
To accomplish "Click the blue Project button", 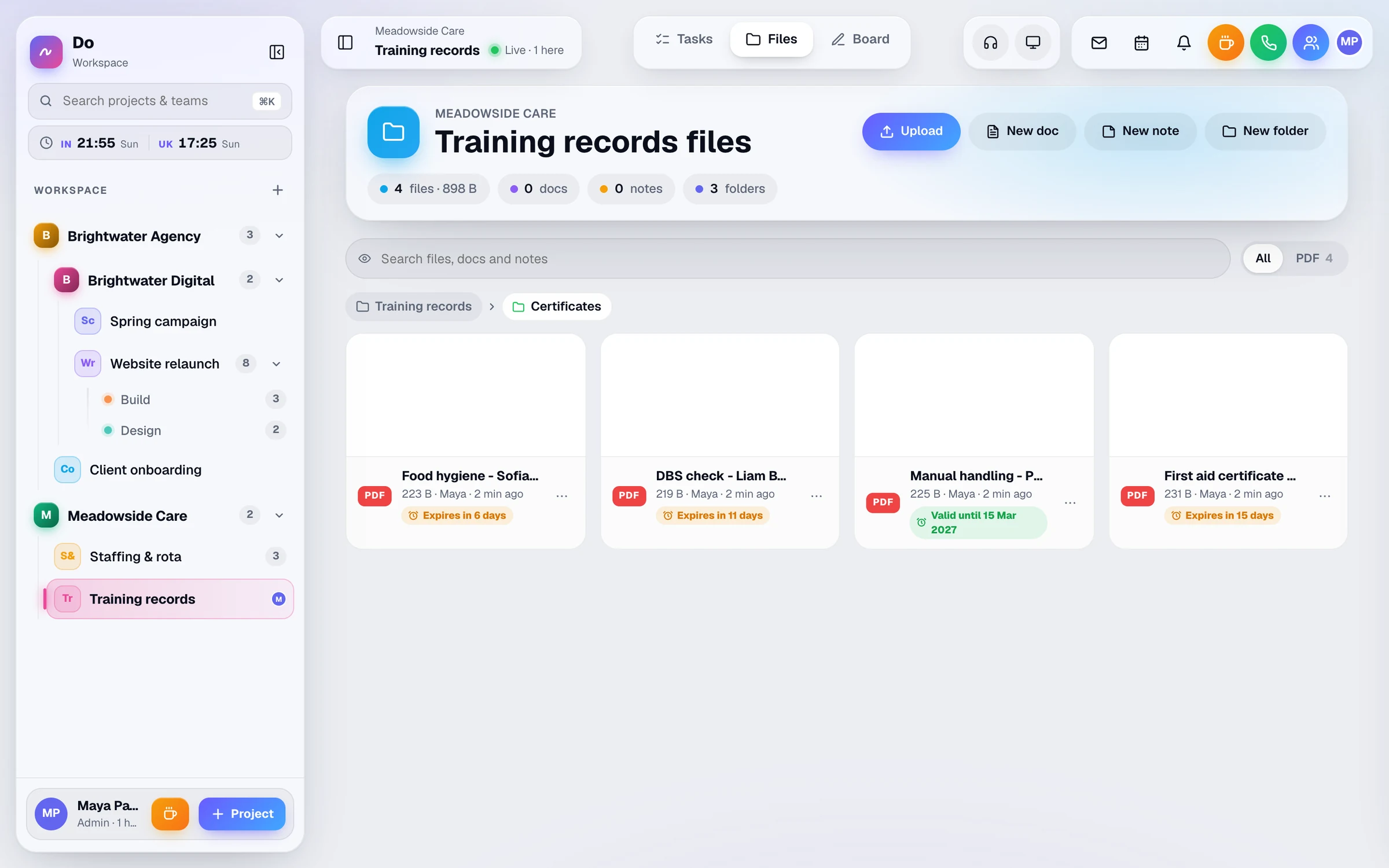I will [x=242, y=814].
